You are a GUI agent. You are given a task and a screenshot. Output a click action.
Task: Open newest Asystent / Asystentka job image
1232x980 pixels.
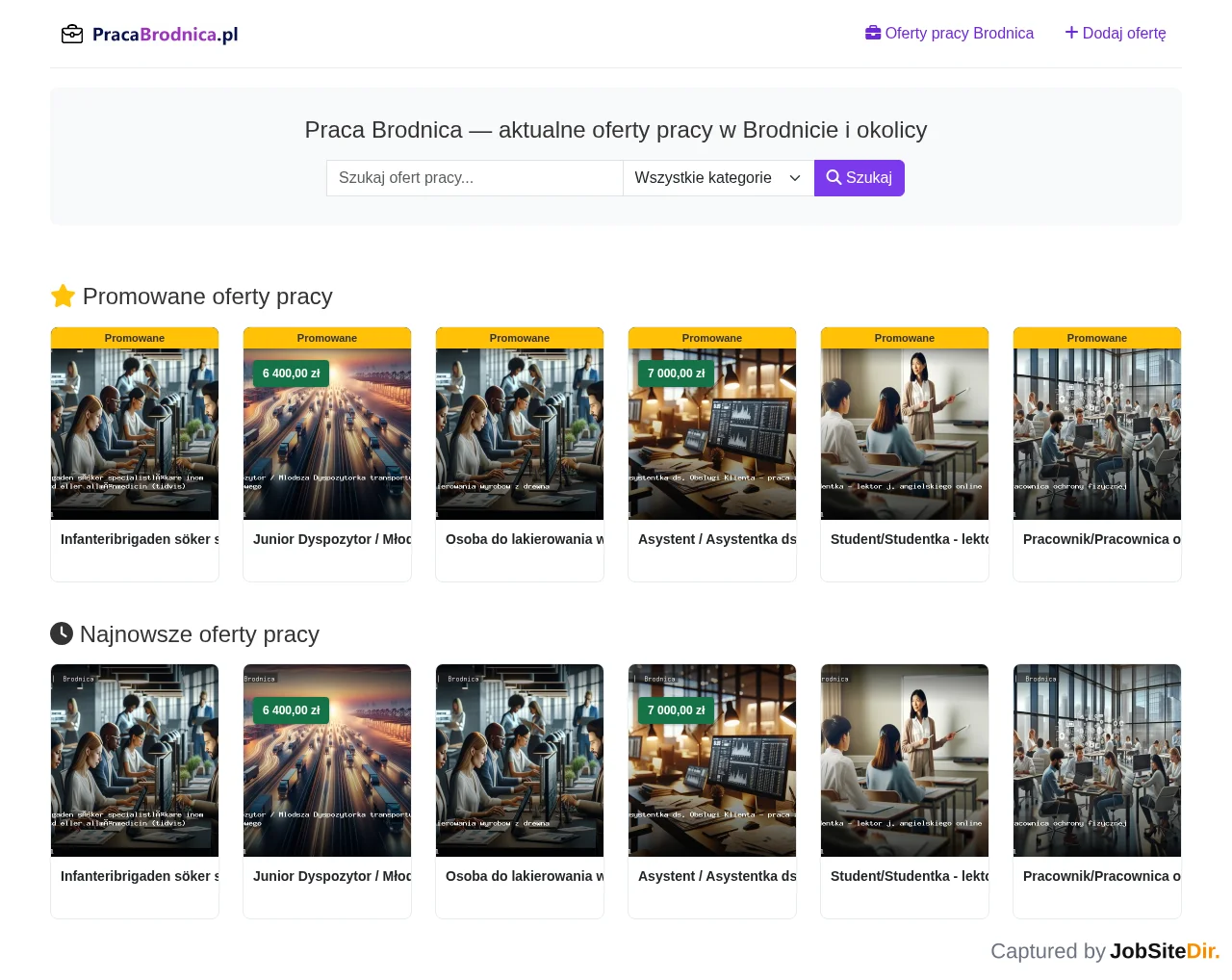(x=712, y=761)
